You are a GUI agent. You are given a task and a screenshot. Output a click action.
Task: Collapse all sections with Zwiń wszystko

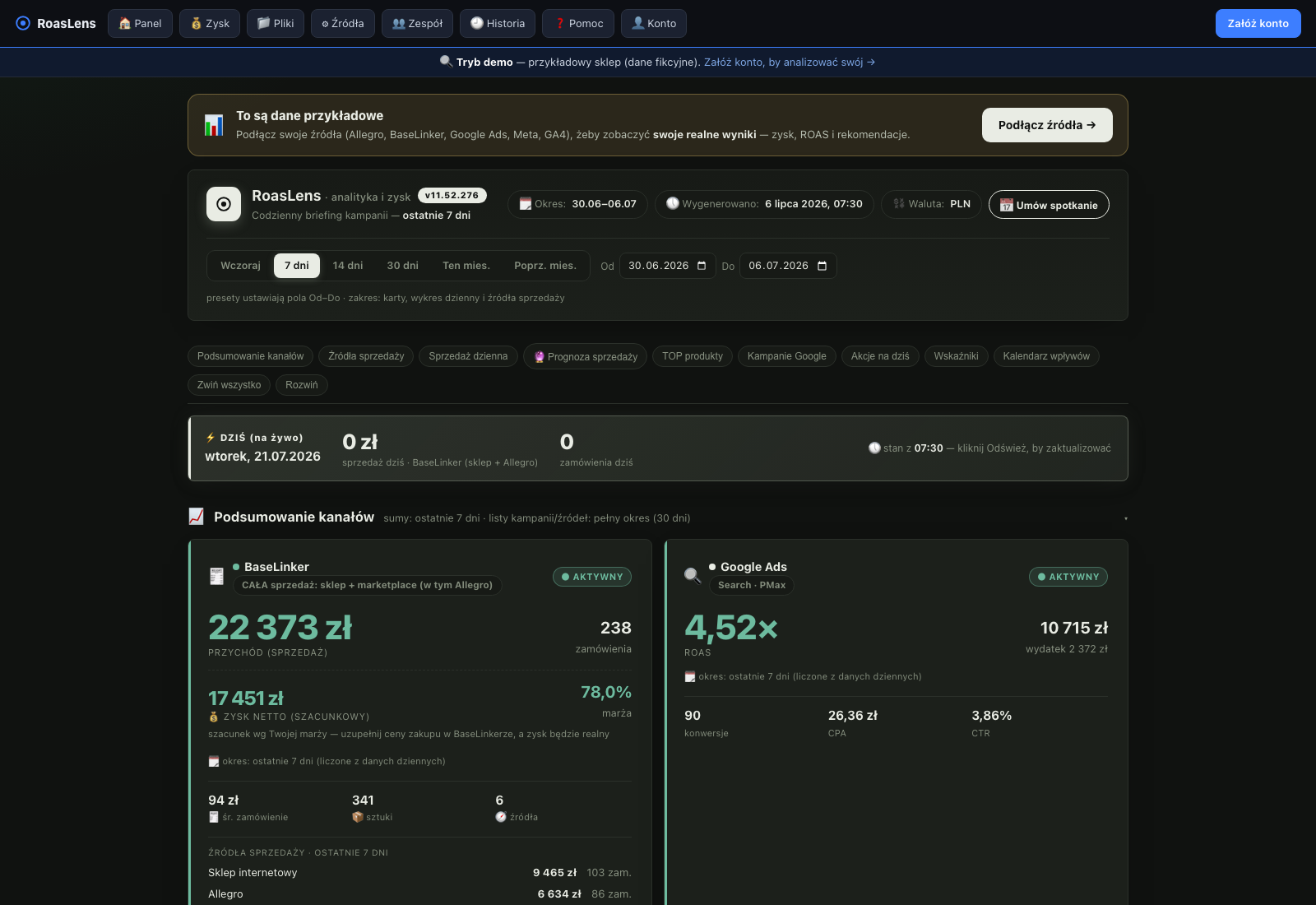(229, 385)
